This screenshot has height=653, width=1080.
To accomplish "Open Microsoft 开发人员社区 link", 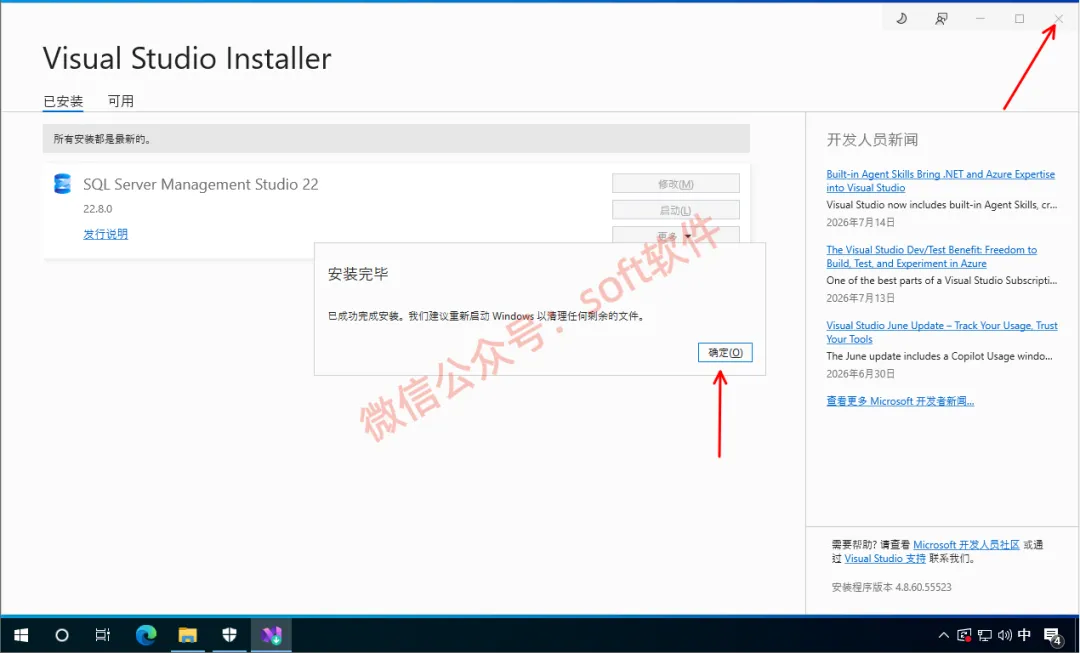I will (966, 545).
